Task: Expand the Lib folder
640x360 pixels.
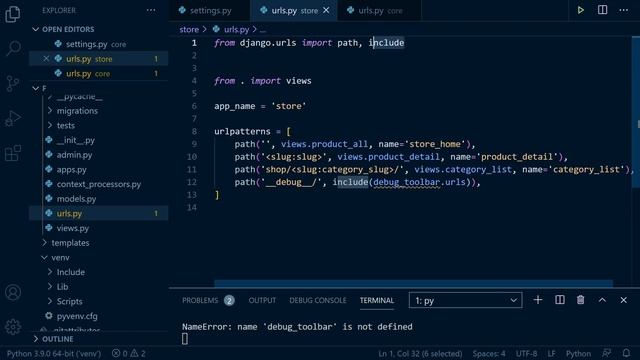Action: point(62,287)
